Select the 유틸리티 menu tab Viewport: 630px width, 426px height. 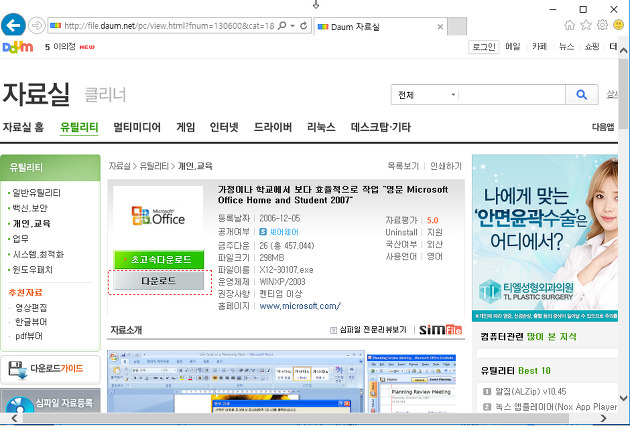coord(79,127)
